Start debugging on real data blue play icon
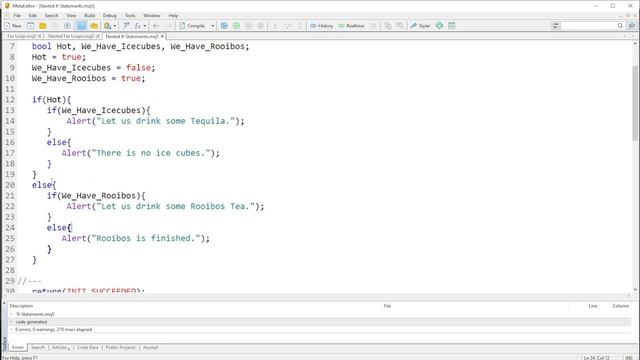Screen dimensions: 640x360 (x=224, y=26)
